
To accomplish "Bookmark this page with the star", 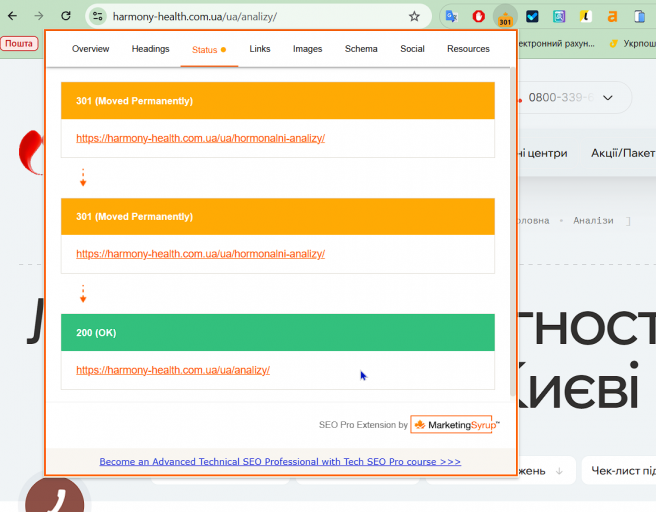I will coord(414,16).
